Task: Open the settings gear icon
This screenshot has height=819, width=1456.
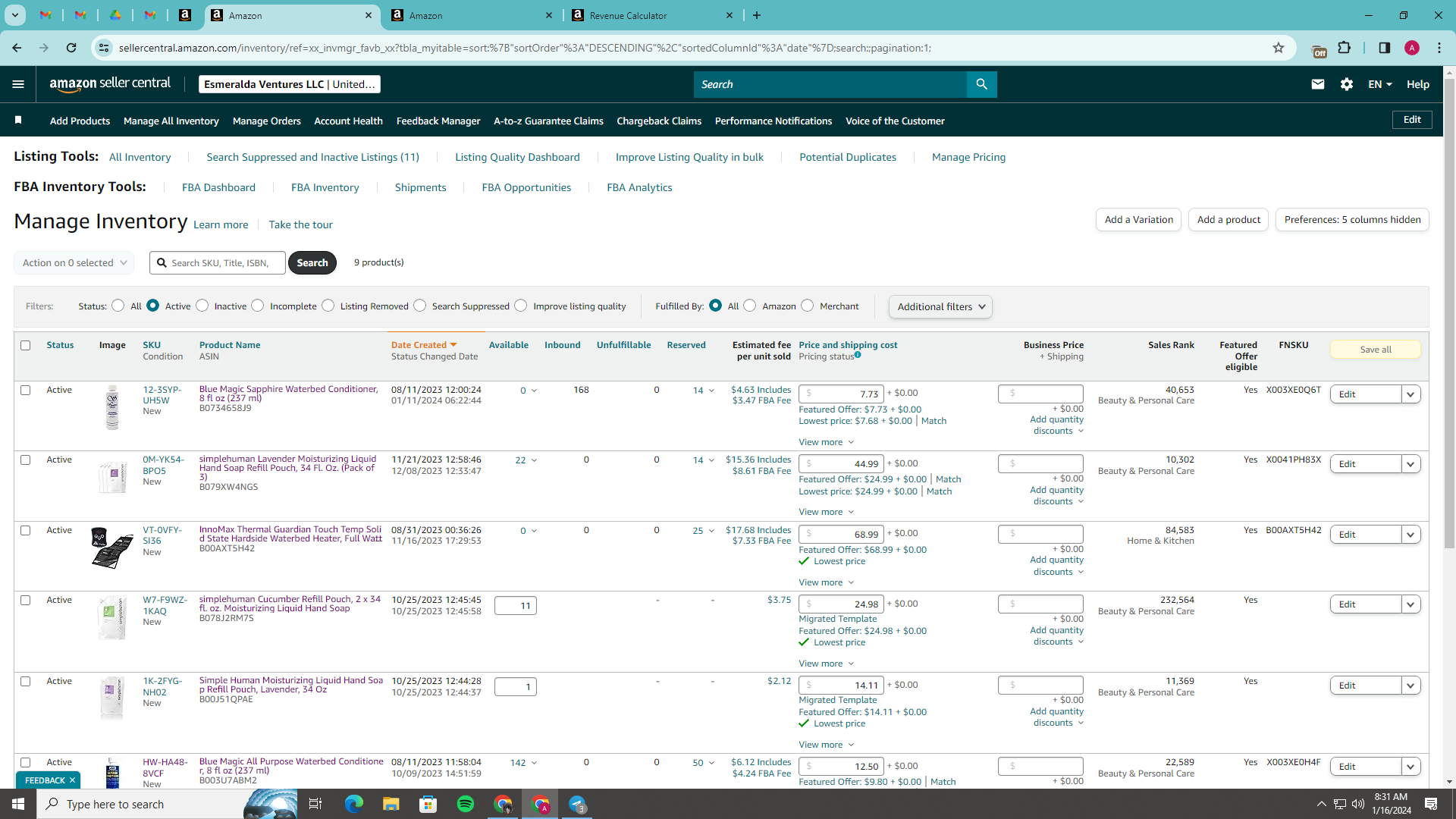Action: click(1347, 84)
